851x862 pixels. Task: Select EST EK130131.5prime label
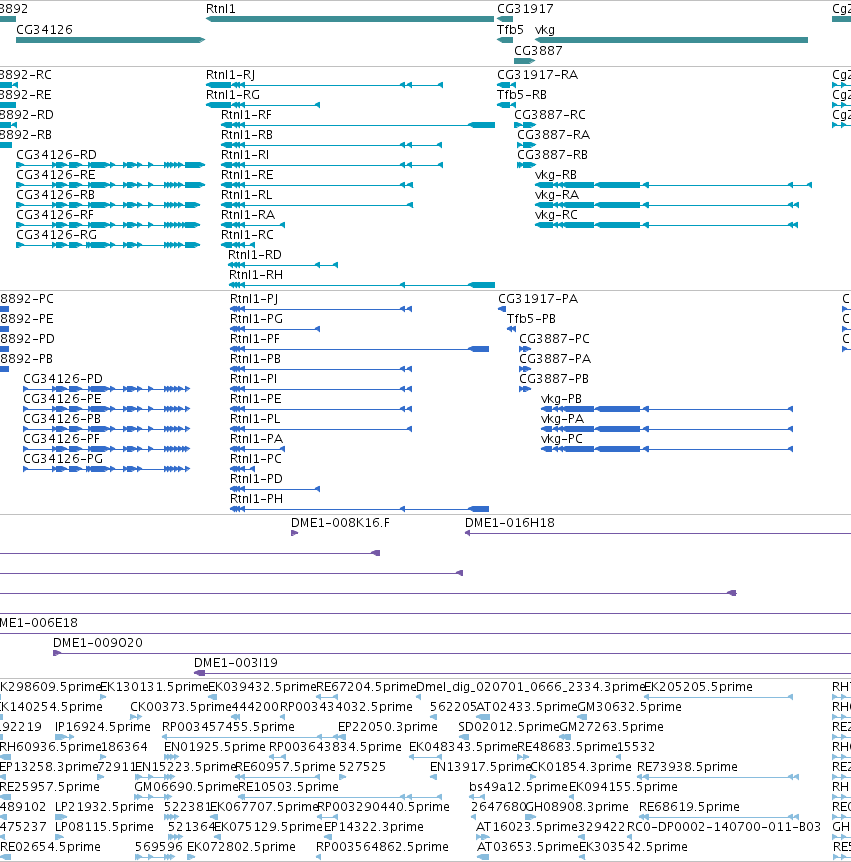(x=154, y=687)
